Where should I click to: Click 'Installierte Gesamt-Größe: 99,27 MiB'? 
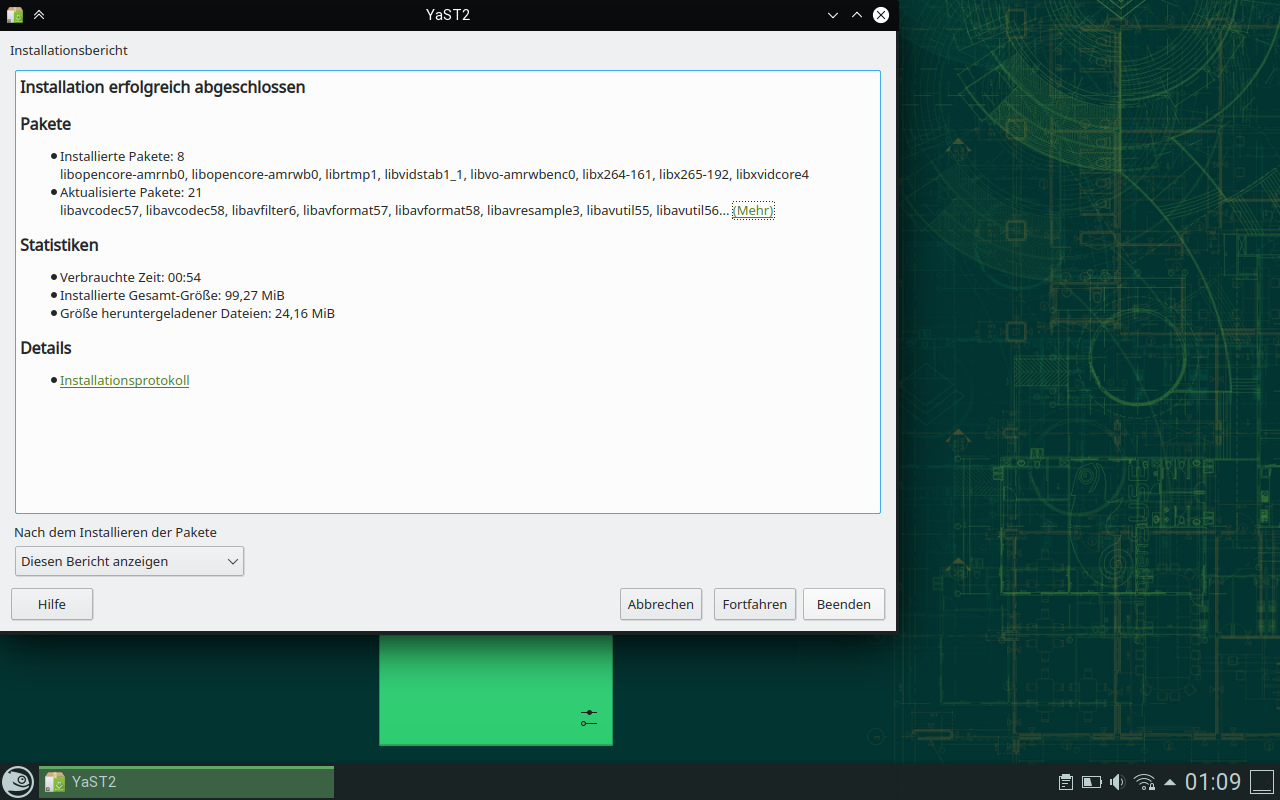pos(172,295)
